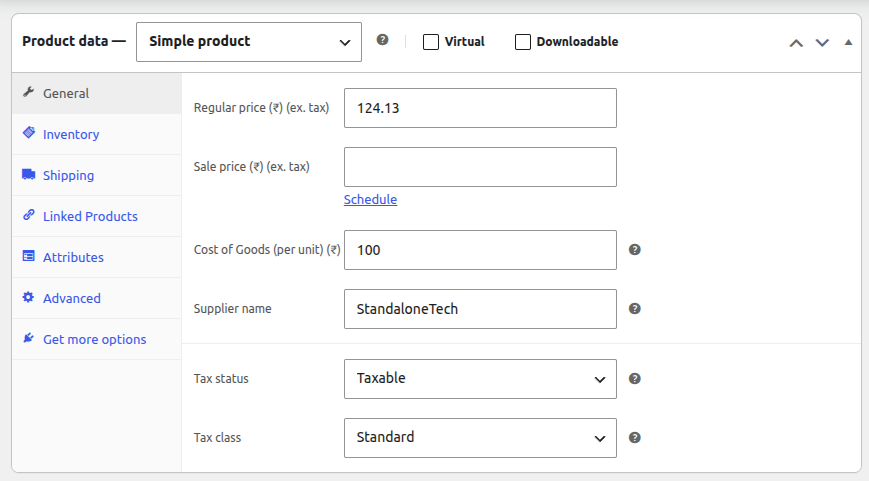The height and width of the screenshot is (481, 869).
Task: Switch to the Shipping tab
Action: click(96, 175)
